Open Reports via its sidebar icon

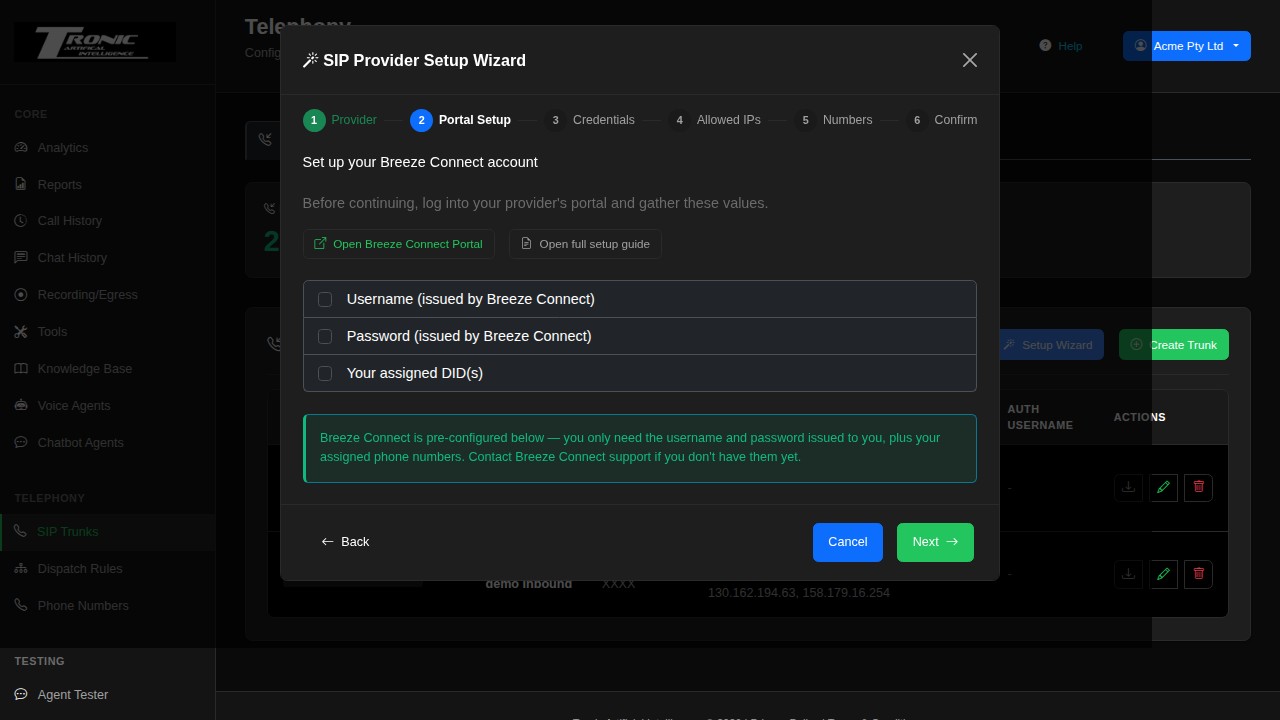[x=21, y=185]
